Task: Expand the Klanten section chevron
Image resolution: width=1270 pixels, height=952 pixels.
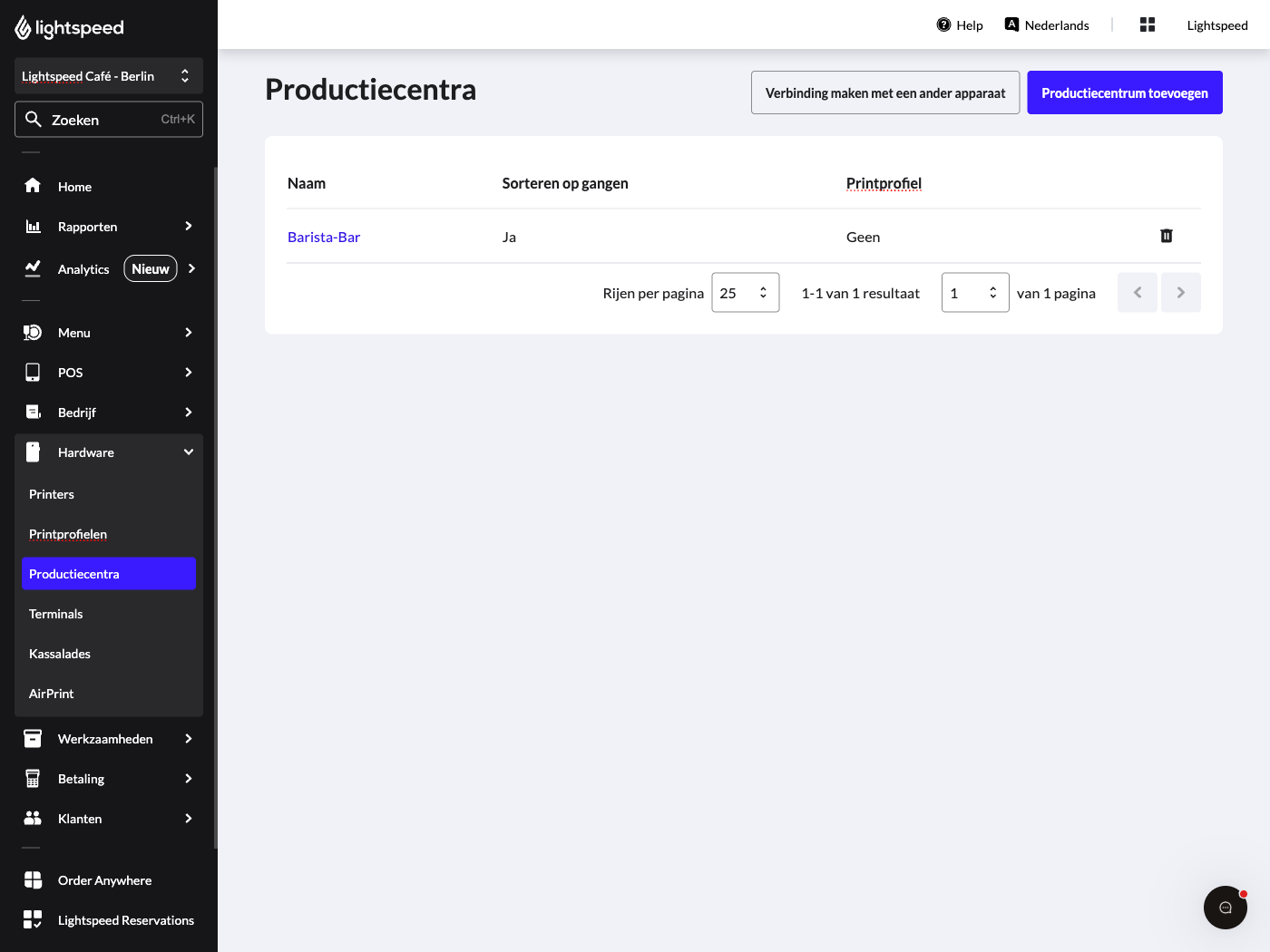Action: click(x=189, y=819)
